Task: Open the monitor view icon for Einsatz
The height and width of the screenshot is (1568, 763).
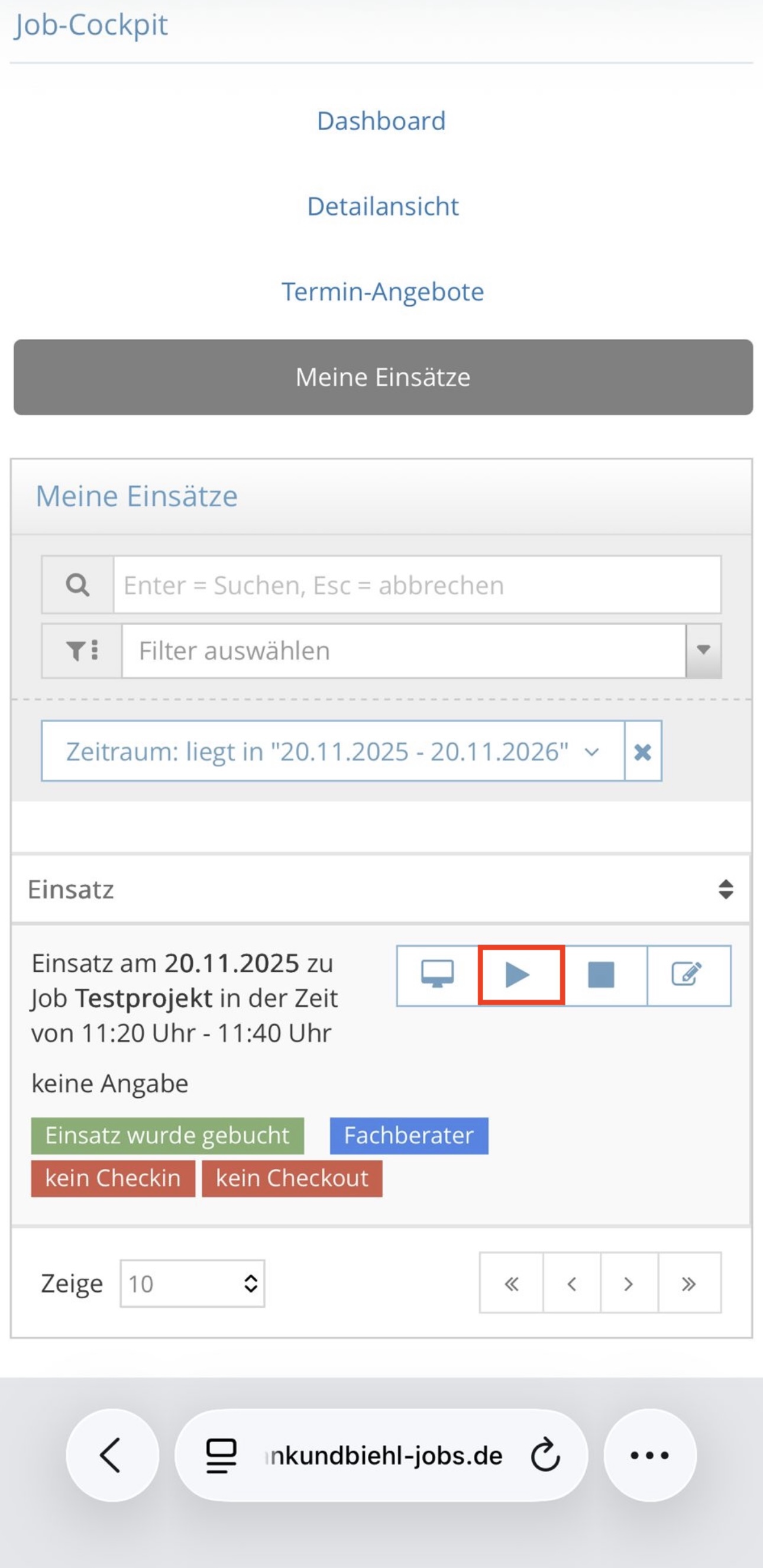Action: click(438, 975)
